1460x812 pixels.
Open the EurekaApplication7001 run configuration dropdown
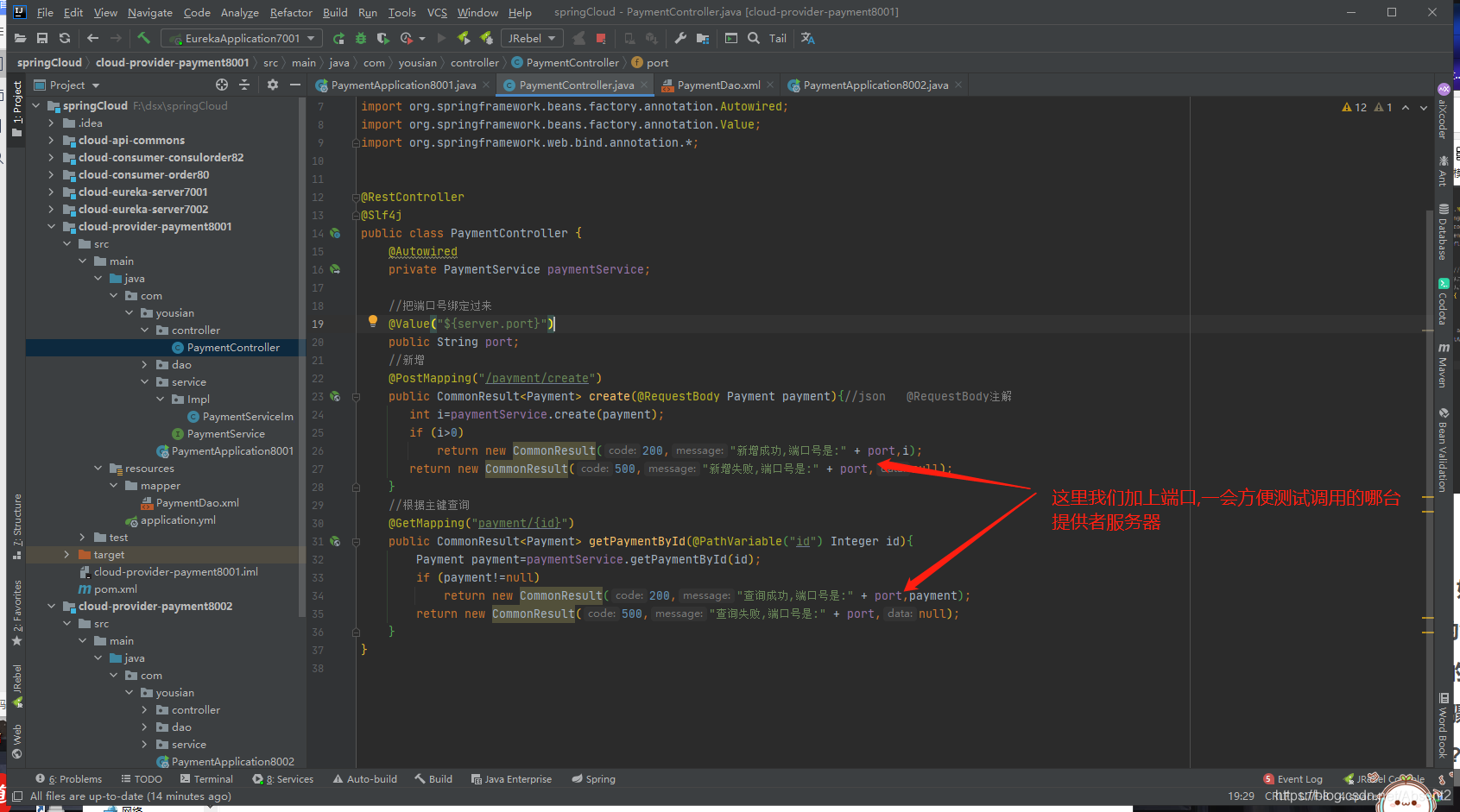[242, 38]
